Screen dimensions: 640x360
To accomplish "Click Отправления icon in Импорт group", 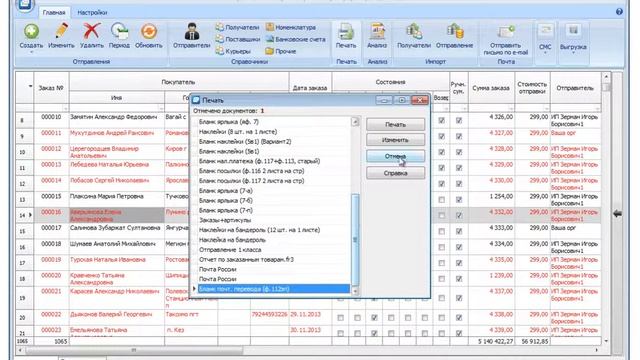I will (454, 32).
